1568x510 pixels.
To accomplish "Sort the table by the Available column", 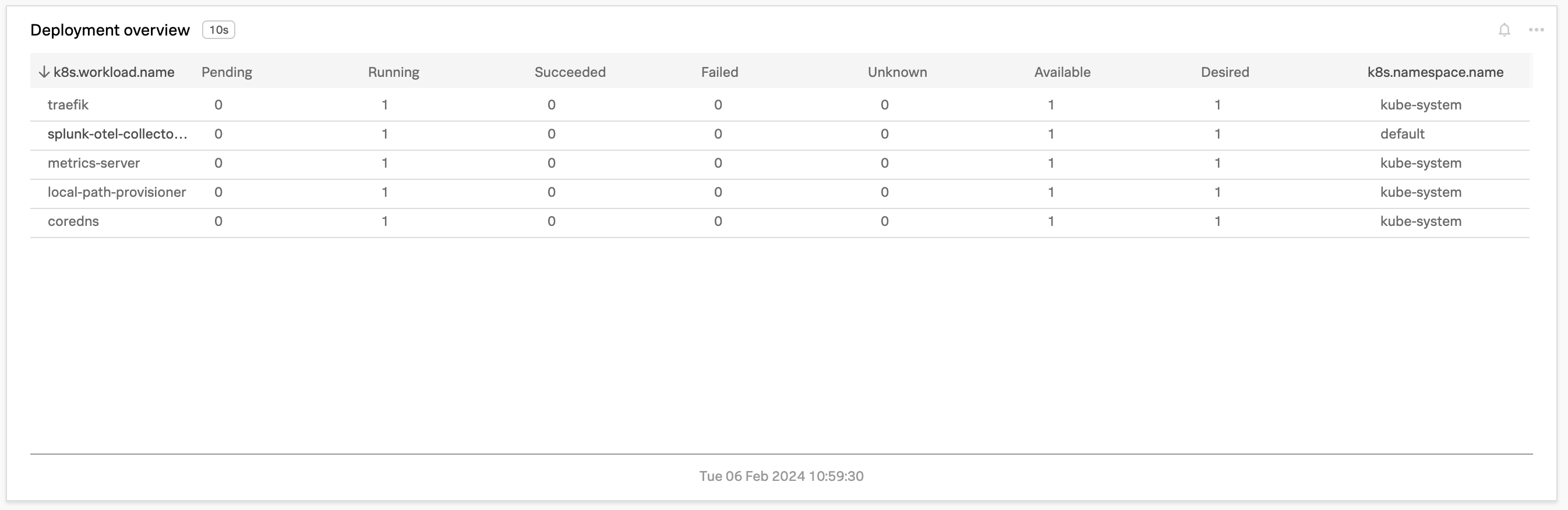I will [x=1063, y=71].
